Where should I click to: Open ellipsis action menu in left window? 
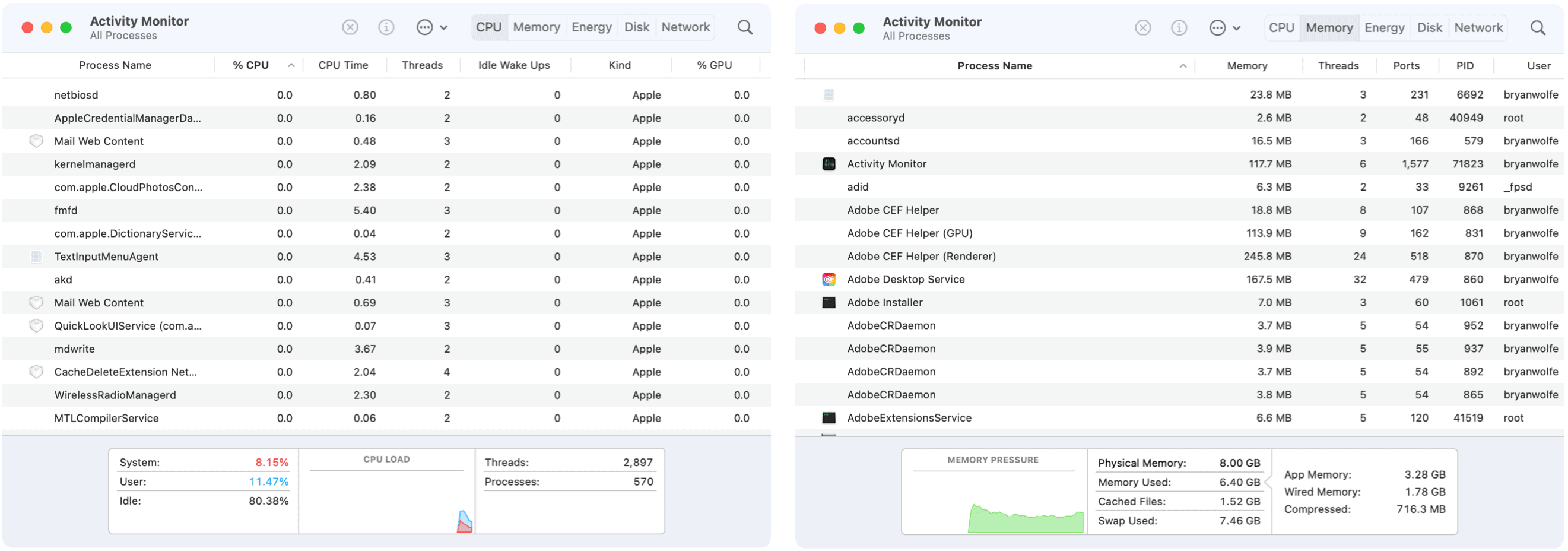432,27
